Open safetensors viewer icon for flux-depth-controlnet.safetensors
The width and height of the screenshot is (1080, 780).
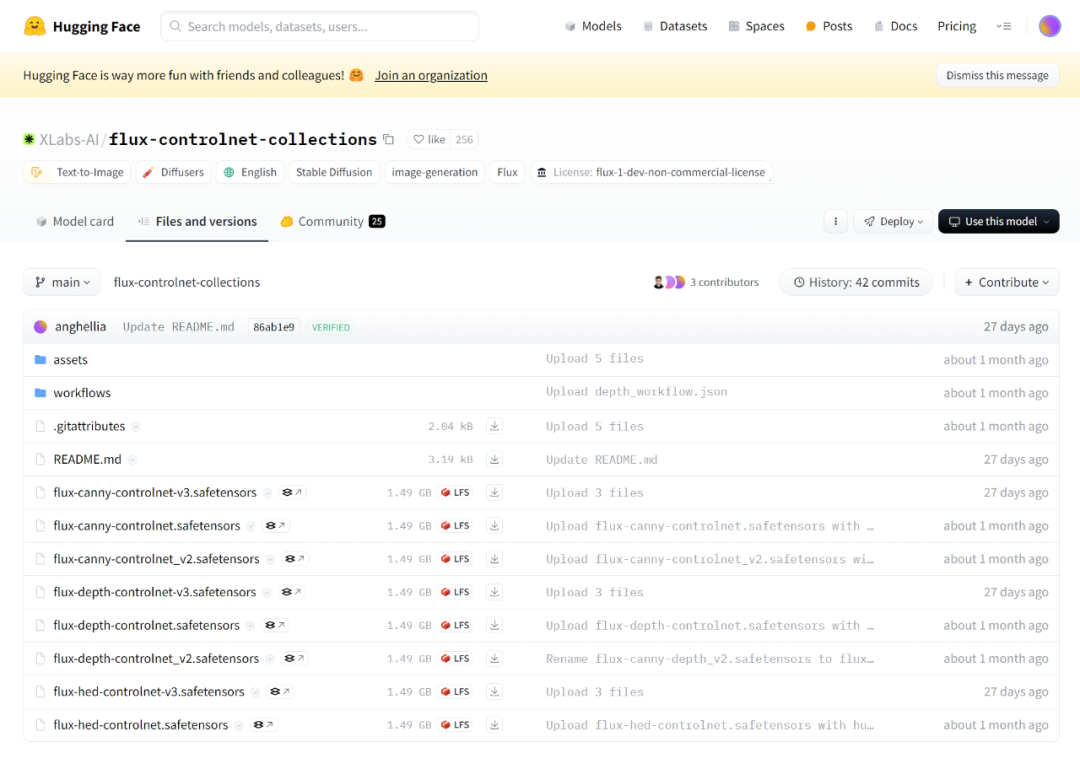click(x=275, y=625)
